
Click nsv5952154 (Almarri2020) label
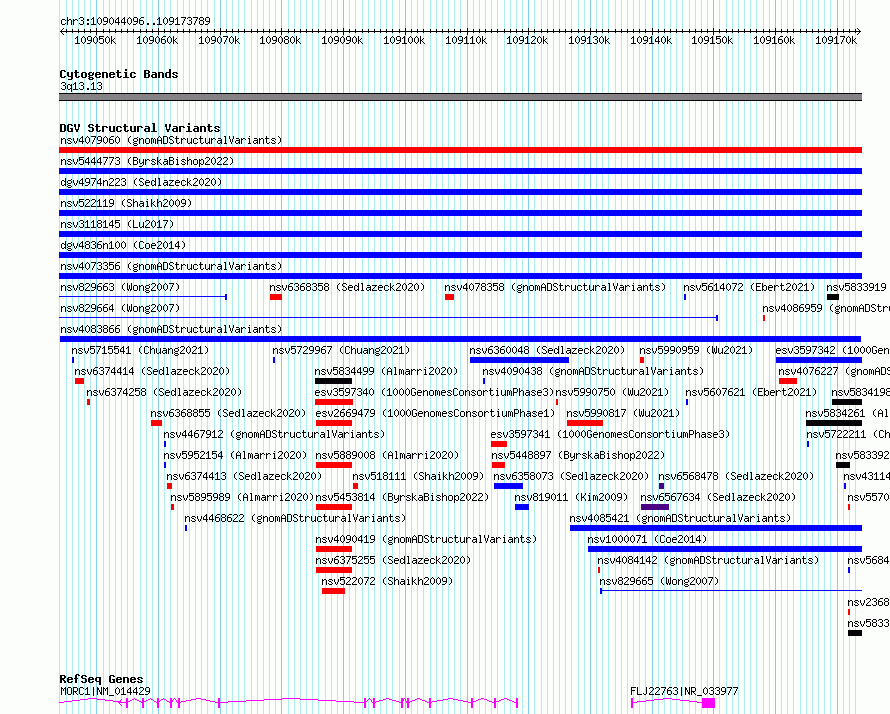tap(235, 455)
